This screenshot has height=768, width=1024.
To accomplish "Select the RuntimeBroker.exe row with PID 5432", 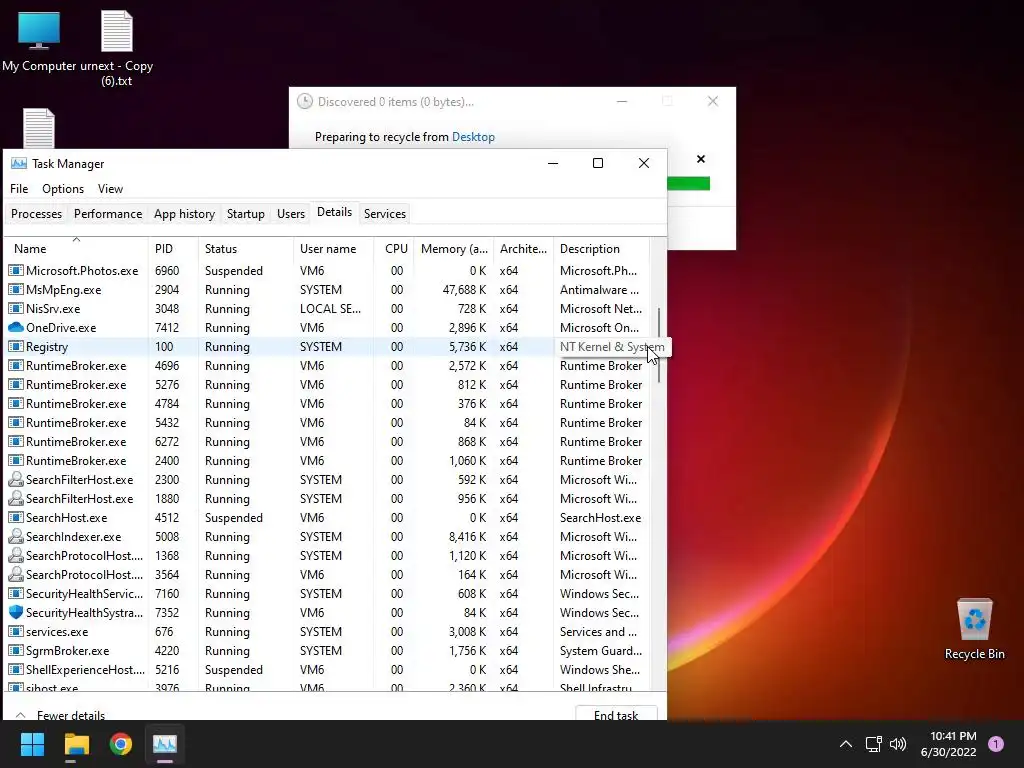I will pos(328,423).
